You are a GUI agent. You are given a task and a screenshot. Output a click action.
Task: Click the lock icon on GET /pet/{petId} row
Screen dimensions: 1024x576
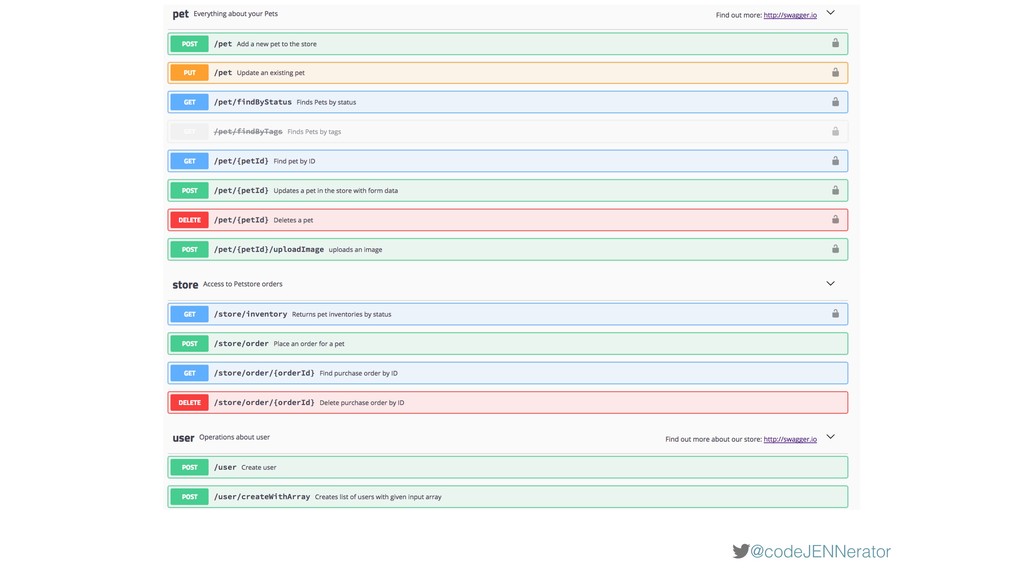tap(835, 161)
